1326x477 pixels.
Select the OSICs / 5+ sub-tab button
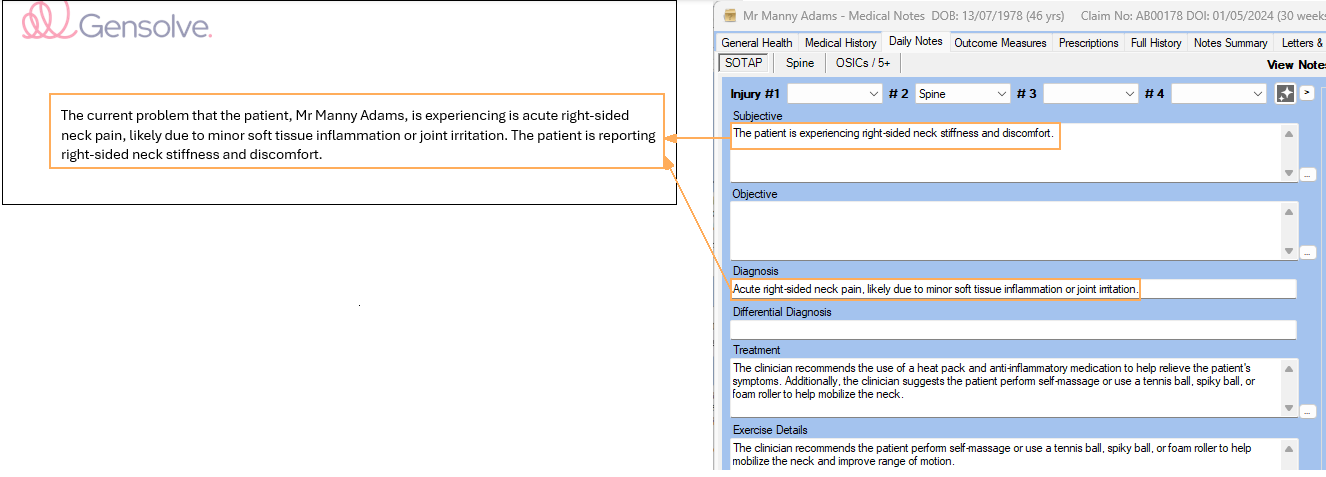tap(862, 63)
